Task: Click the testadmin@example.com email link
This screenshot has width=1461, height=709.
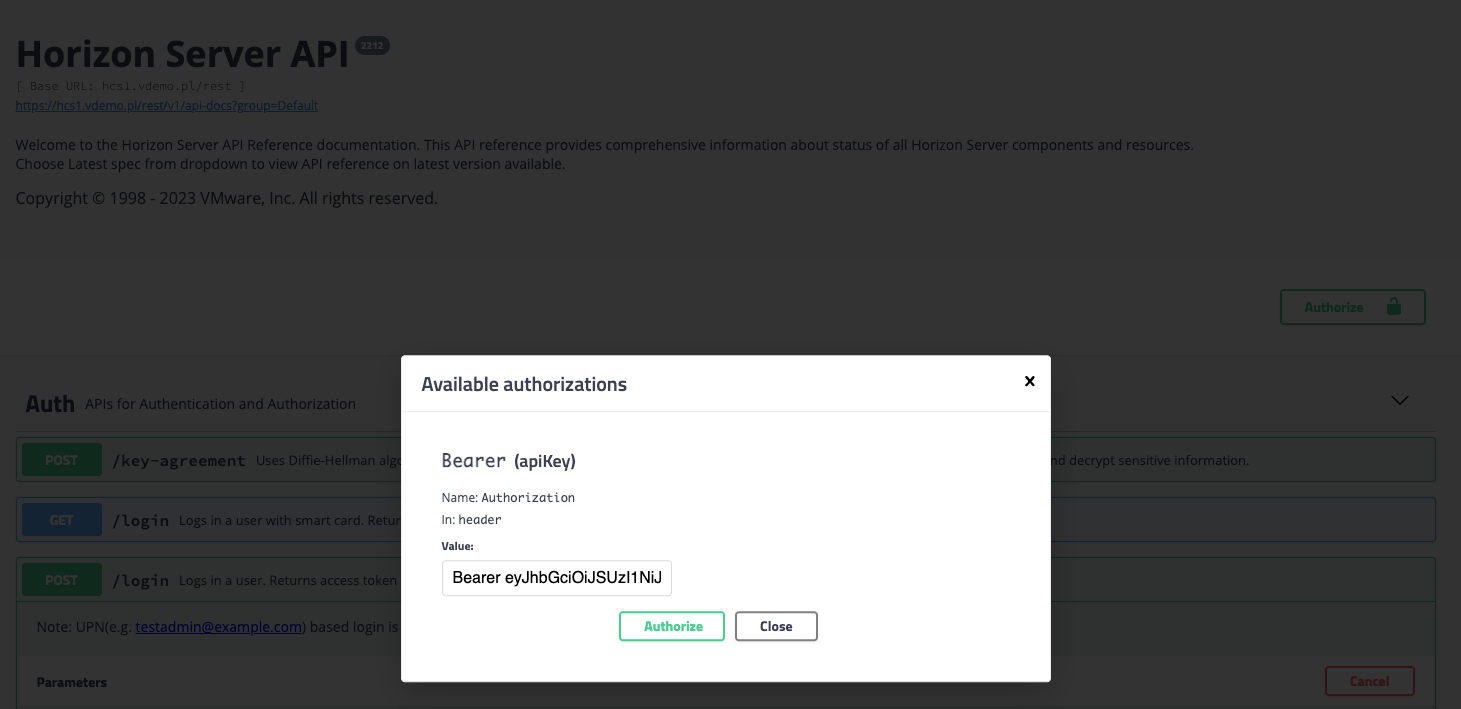Action: [x=219, y=626]
